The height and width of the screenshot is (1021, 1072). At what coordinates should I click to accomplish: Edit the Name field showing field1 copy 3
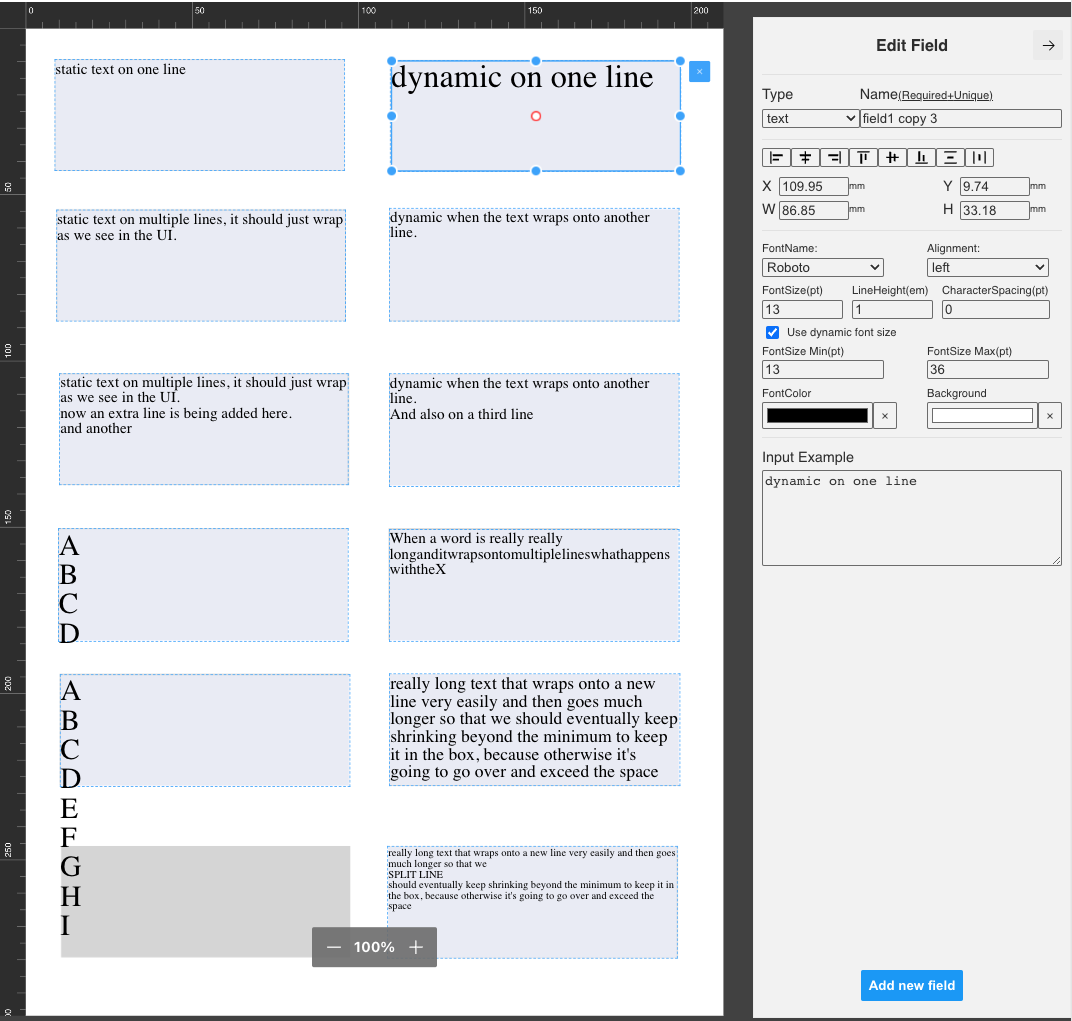[x=960, y=118]
